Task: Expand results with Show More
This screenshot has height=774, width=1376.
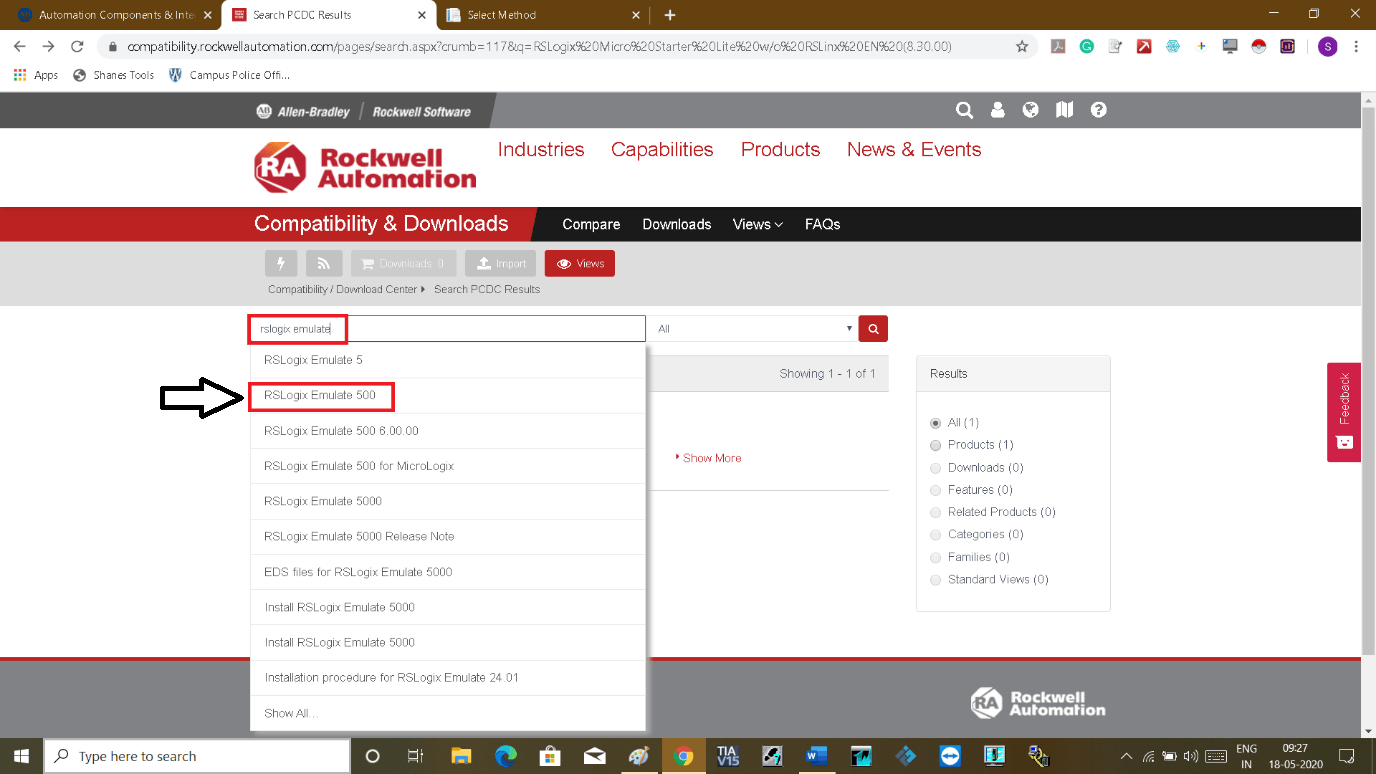Action: [709, 458]
